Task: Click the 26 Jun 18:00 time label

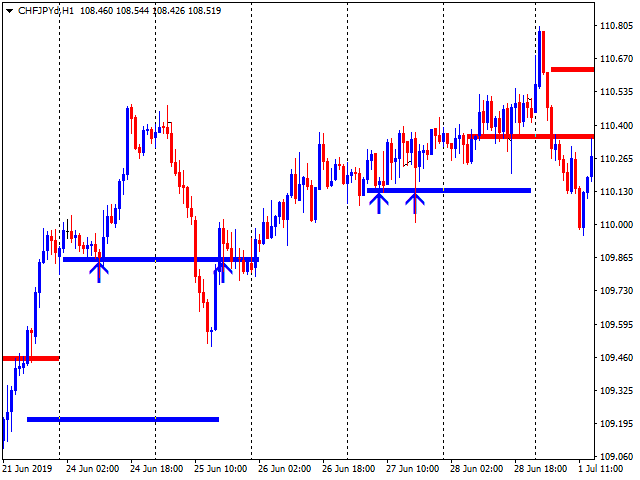Action: [349, 469]
